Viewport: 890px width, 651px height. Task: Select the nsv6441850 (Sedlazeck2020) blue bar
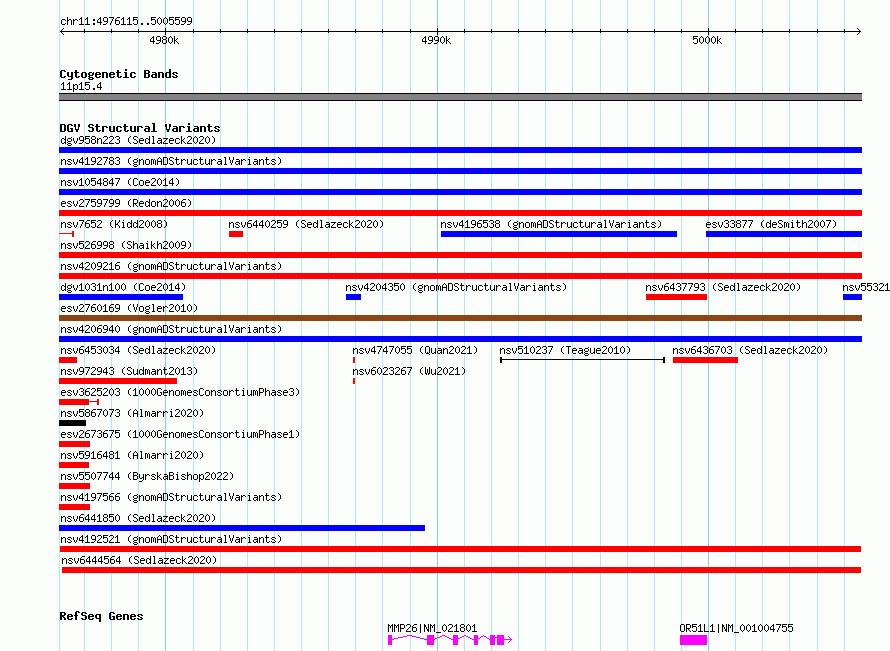point(242,528)
